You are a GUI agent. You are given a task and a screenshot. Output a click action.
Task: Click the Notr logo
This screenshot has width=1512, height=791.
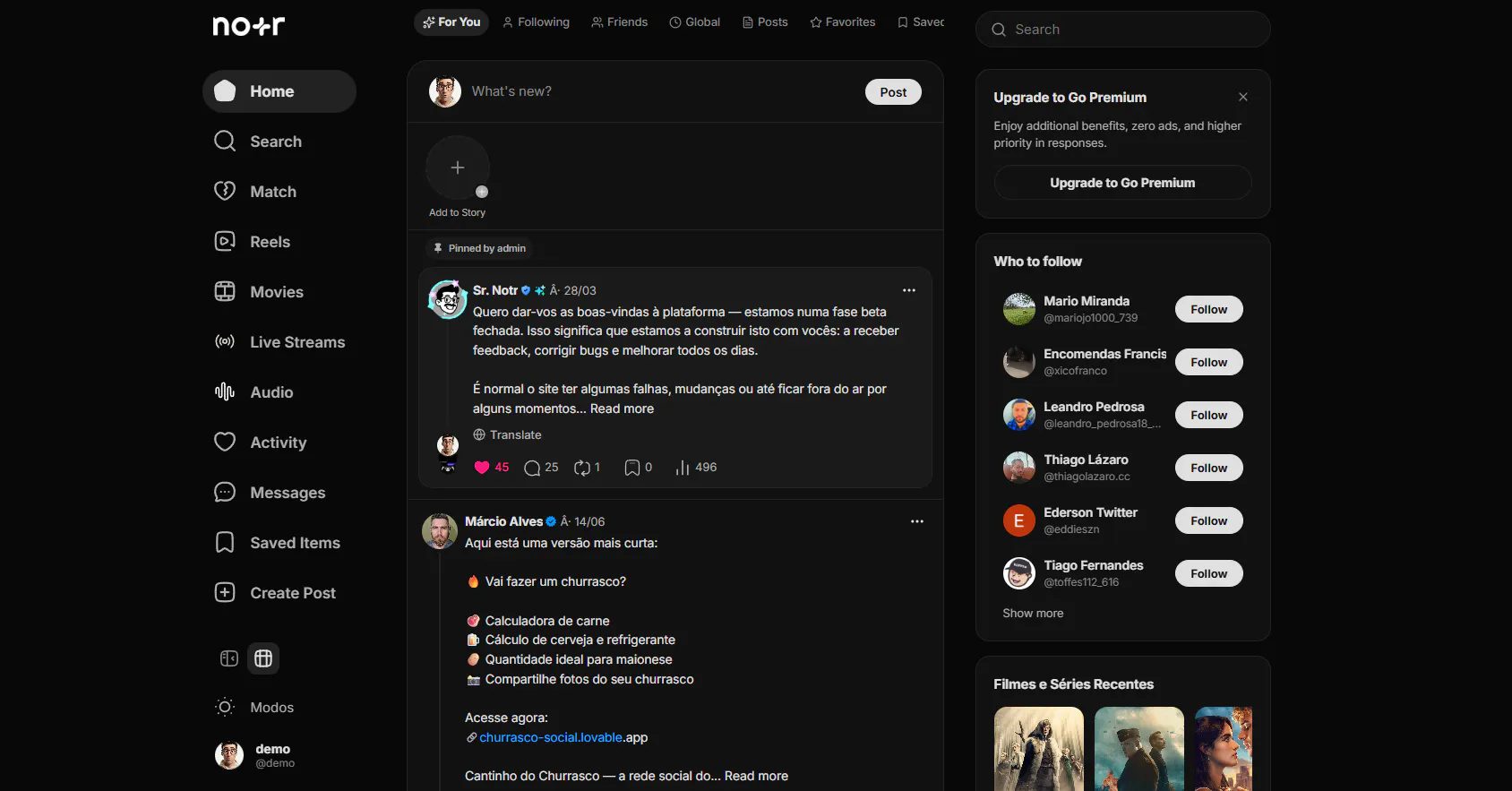(248, 26)
